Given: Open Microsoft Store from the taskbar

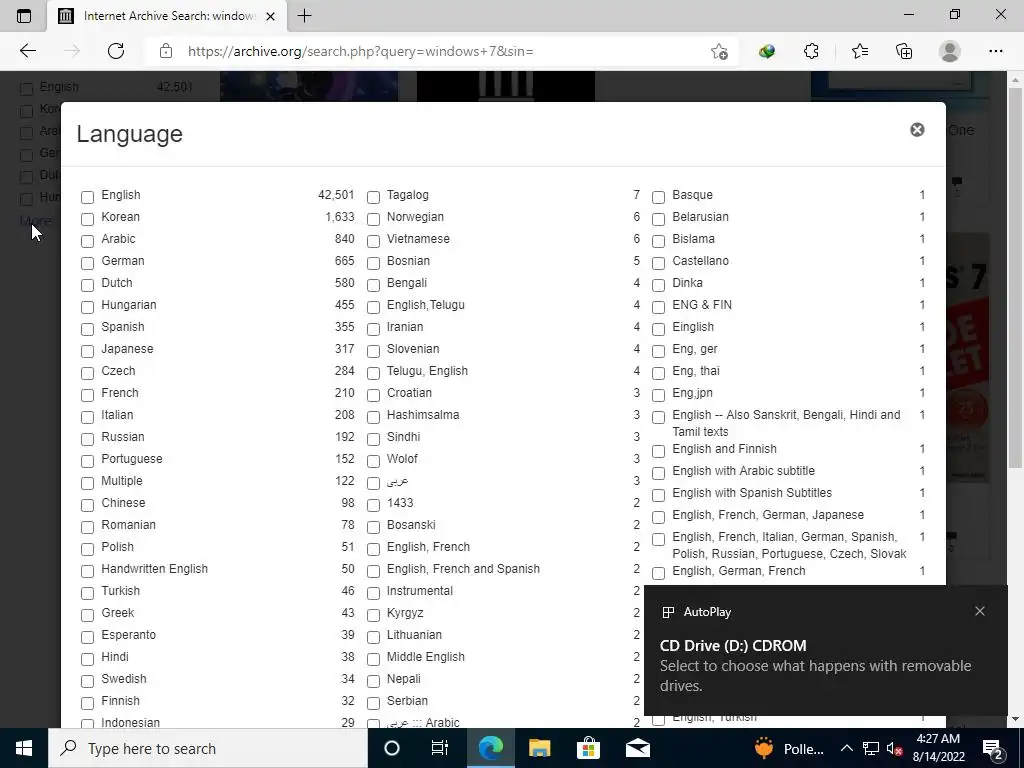Looking at the screenshot, I should [588, 748].
